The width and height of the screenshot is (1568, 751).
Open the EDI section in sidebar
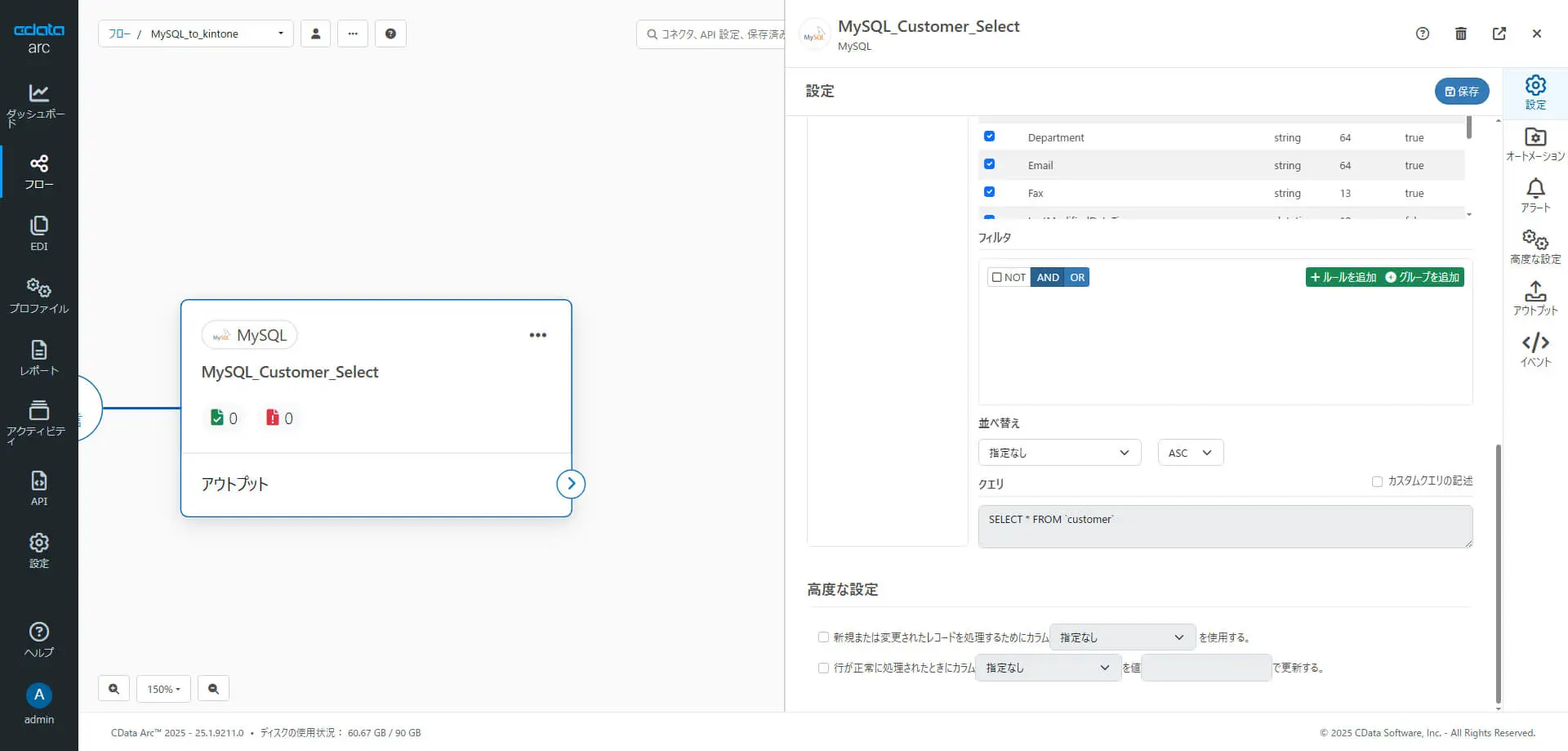point(38,234)
